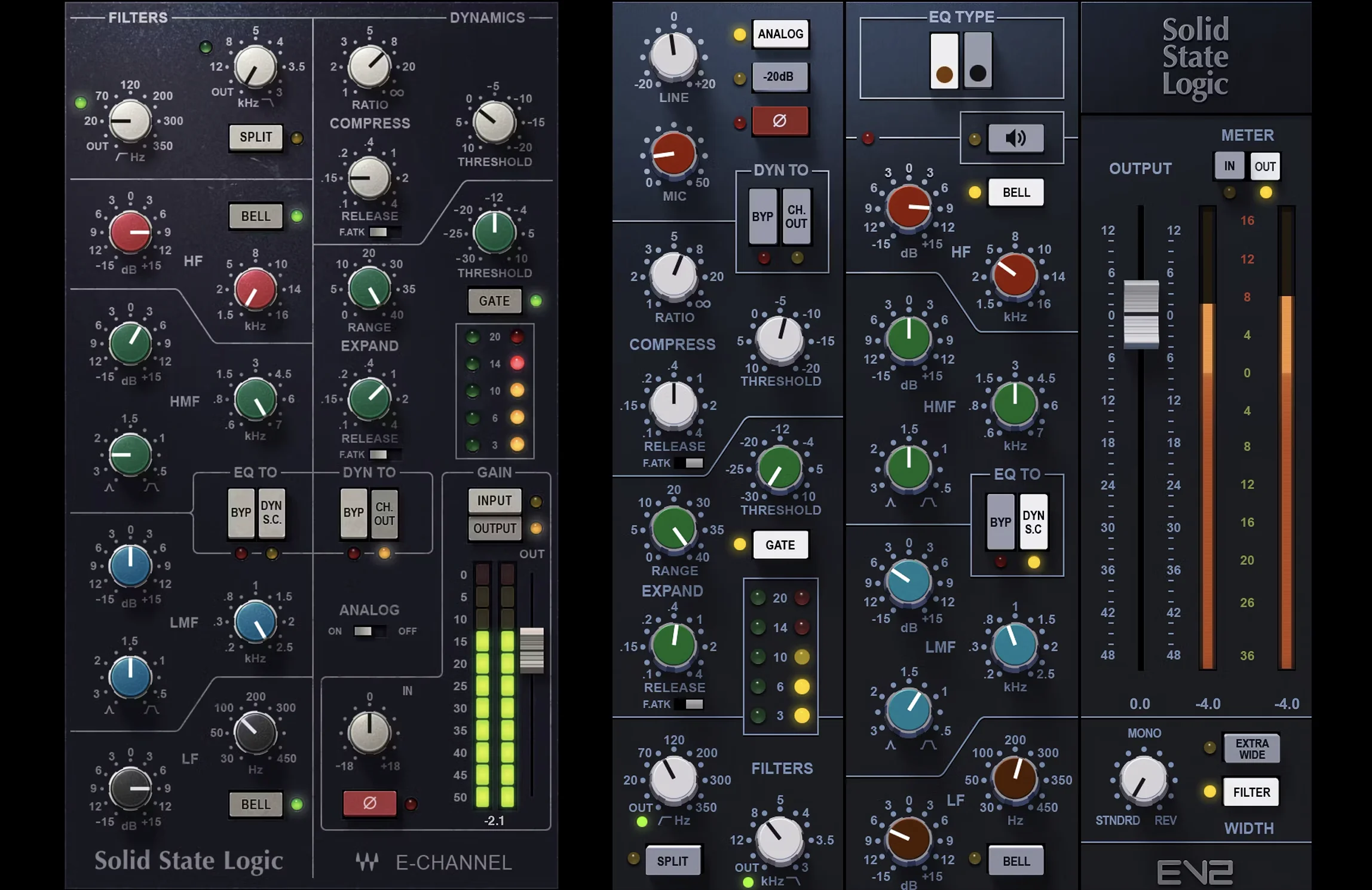The width and height of the screenshot is (1372, 890).
Task: Click the red phase invert button in EV2
Action: coord(780,121)
